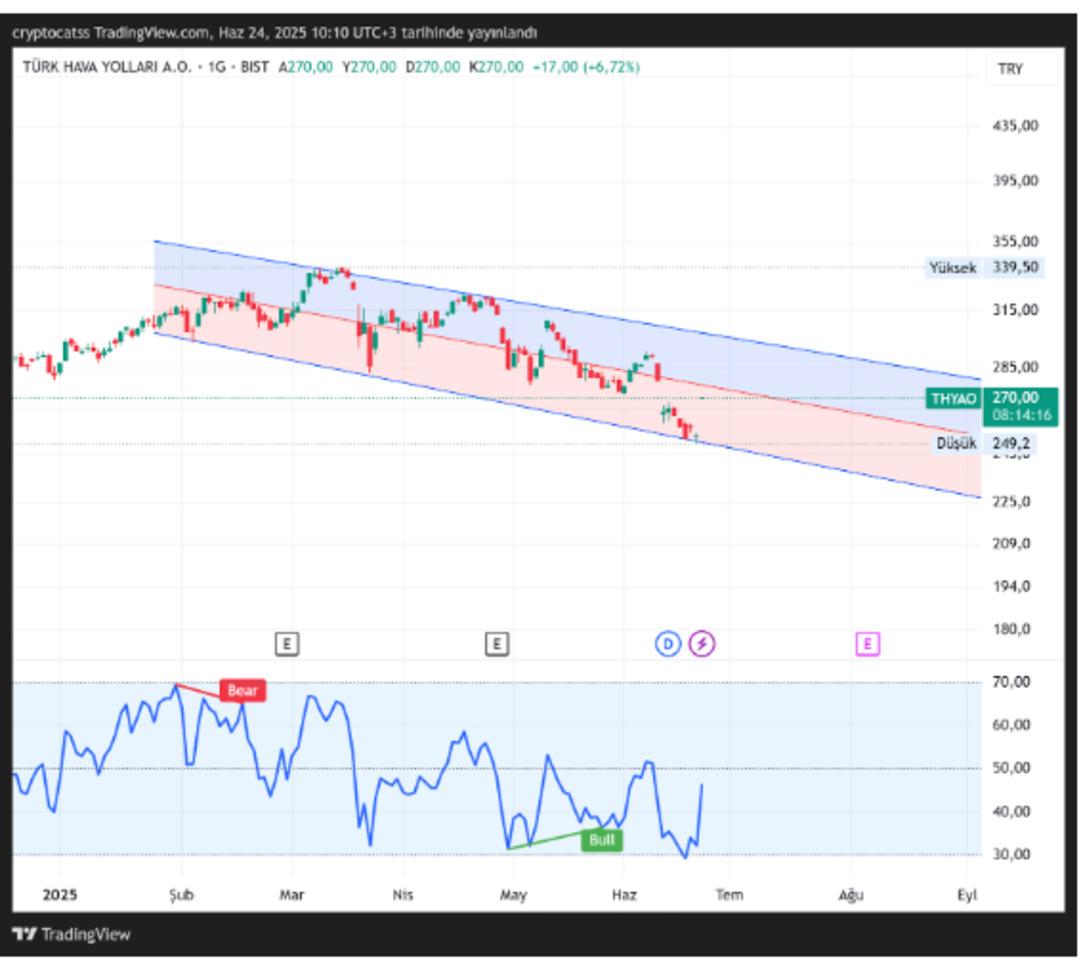Click the RSI 50,00 level label

[x=1011, y=768]
